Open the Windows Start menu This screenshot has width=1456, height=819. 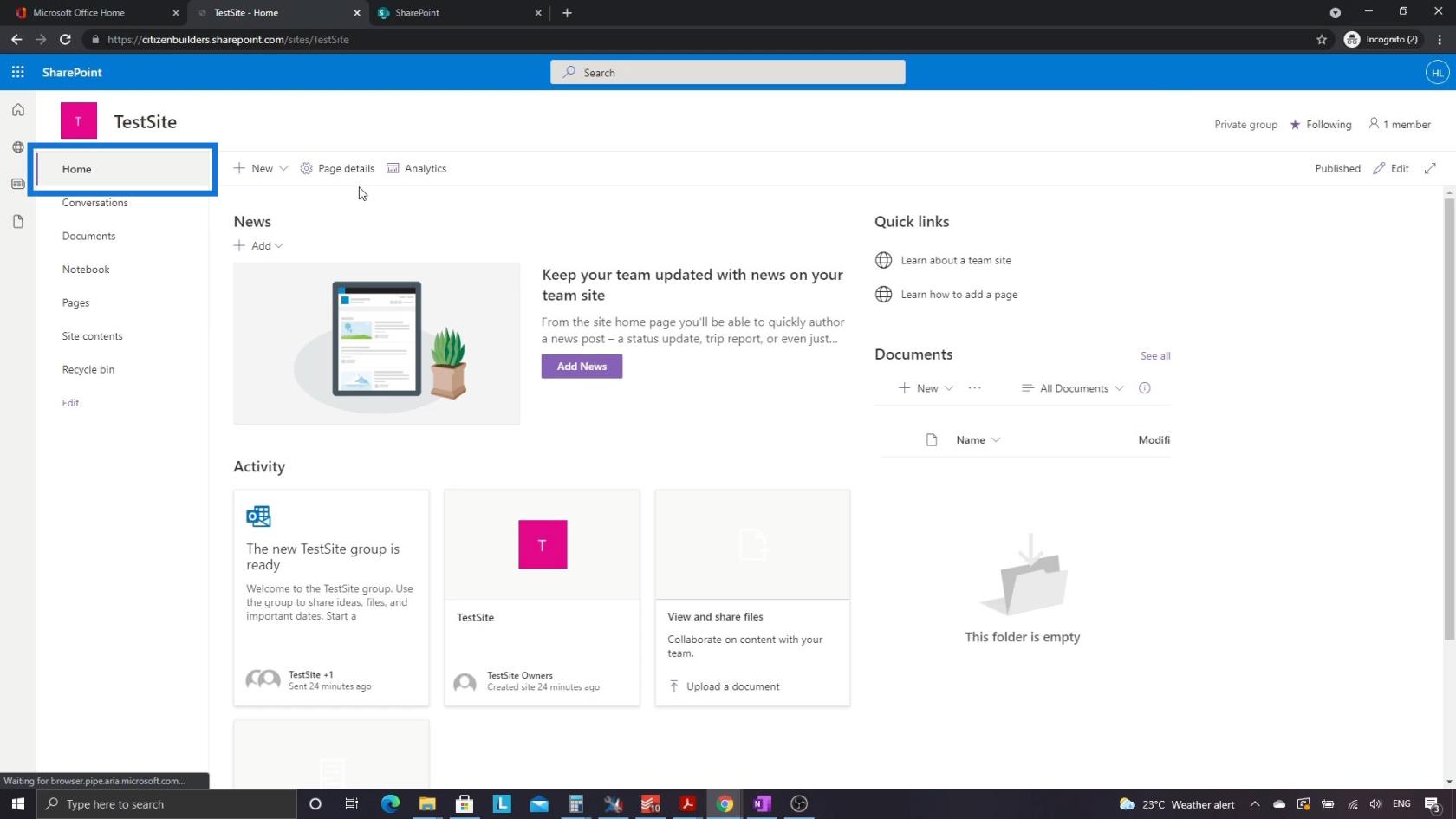pyautogui.click(x=17, y=804)
